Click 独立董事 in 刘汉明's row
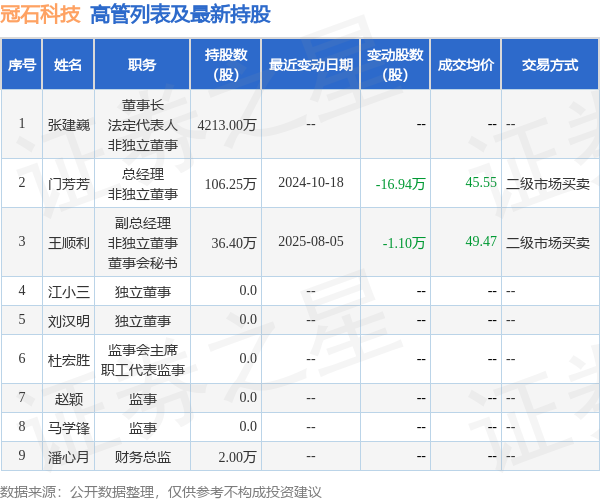600x501 pixels. click(142, 321)
